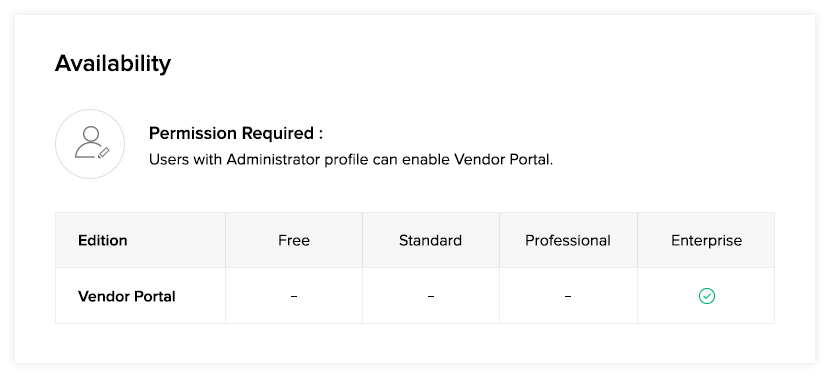Click the dash under the Professional column
The image size is (830, 380).
[x=568, y=296]
